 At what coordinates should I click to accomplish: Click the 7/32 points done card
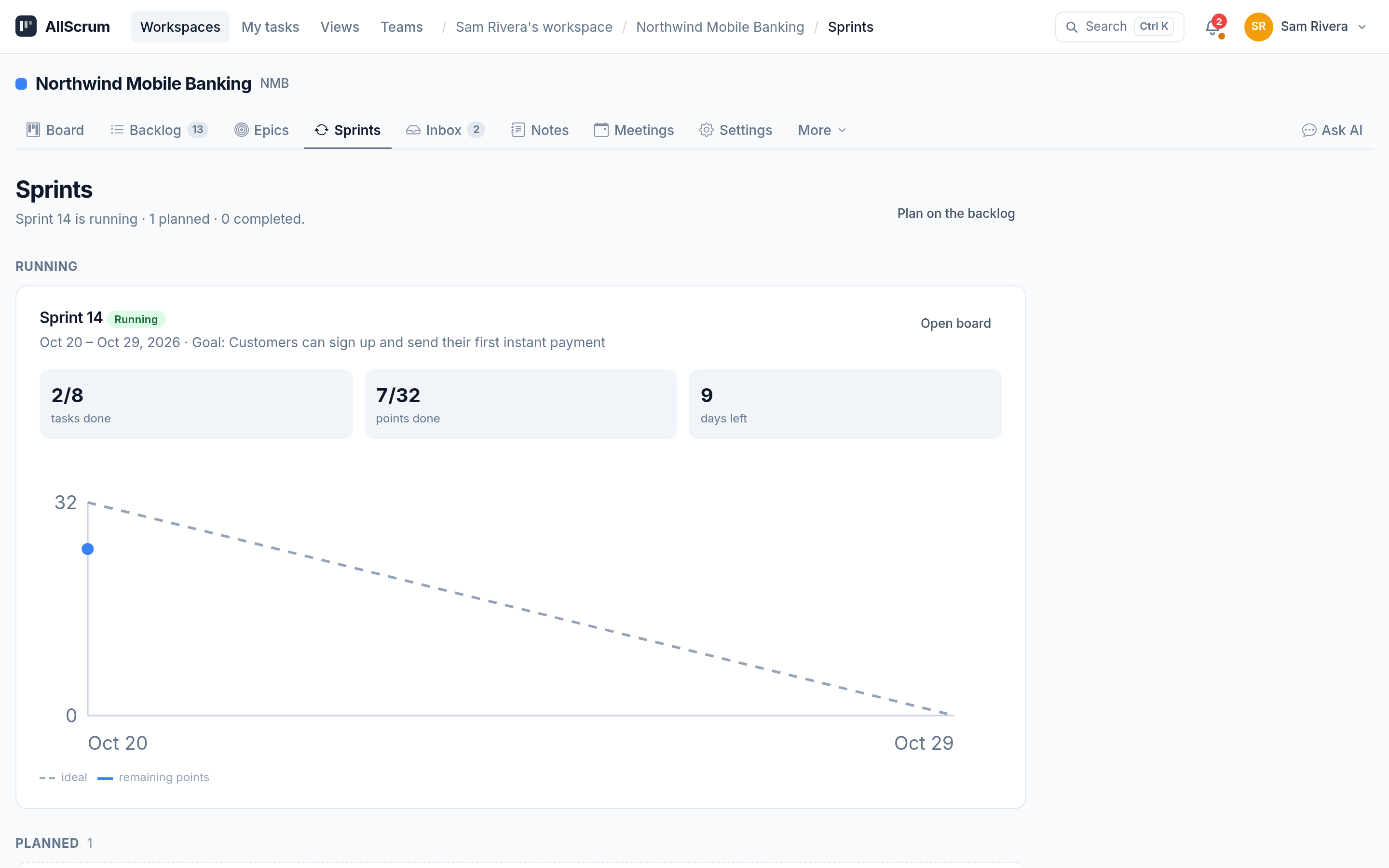point(520,404)
